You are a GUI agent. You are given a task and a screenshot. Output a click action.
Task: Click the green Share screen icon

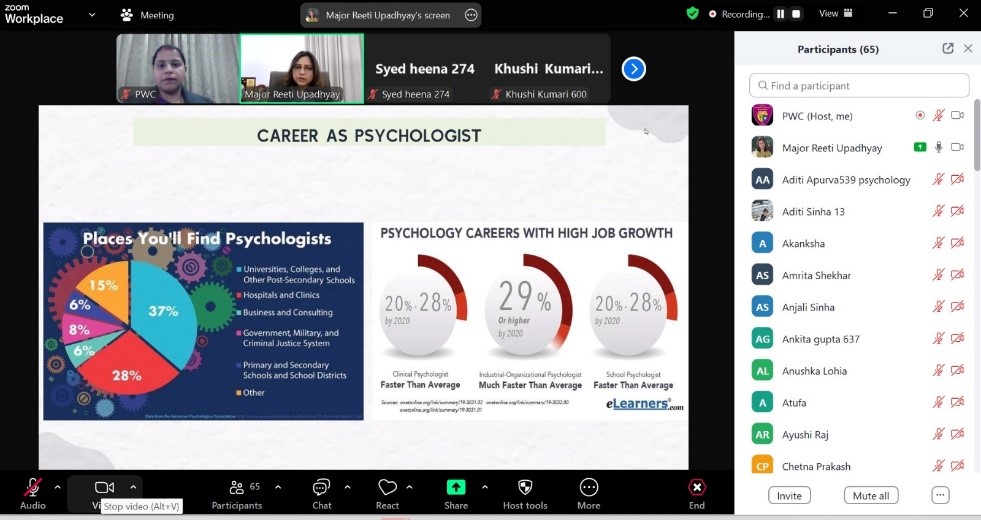tap(456, 487)
